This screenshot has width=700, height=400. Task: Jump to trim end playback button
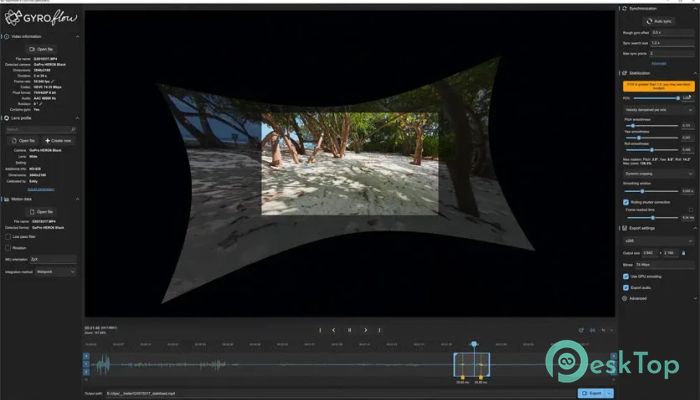pyautogui.click(x=379, y=330)
